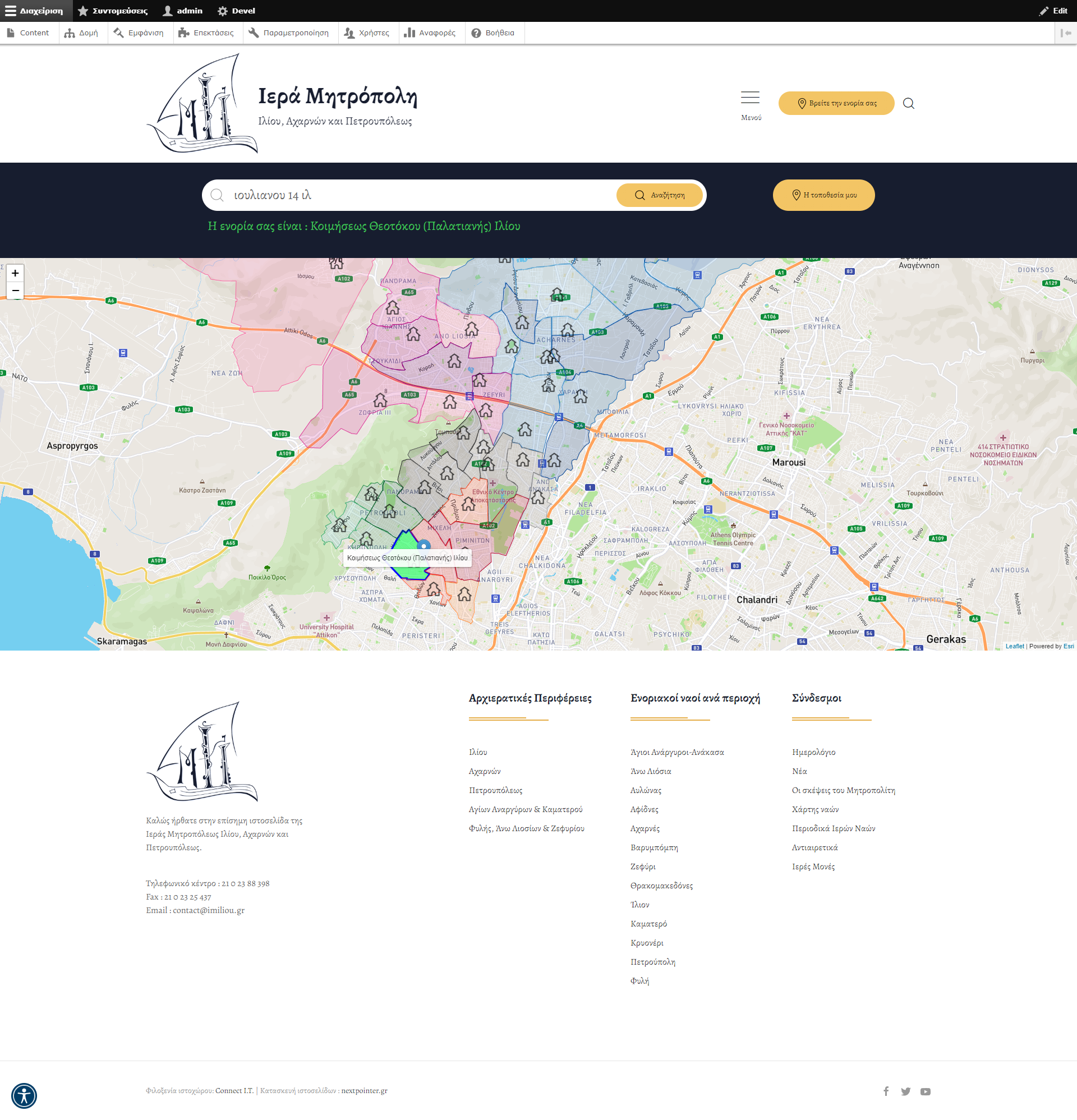
Task: Open the accessibility widget icon
Action: point(24,1095)
